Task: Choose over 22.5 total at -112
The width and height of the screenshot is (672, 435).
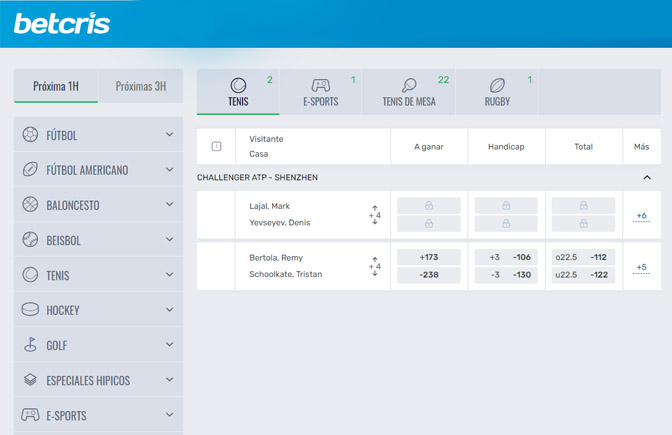Action: [x=583, y=258]
